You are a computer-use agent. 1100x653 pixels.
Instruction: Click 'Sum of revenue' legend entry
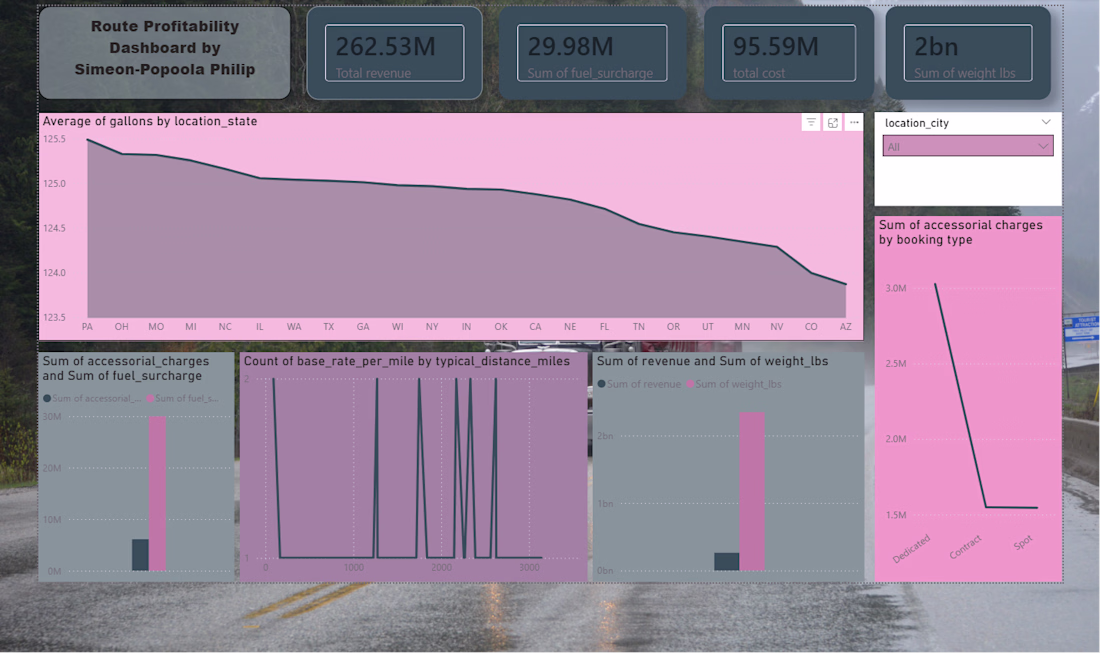click(639, 384)
